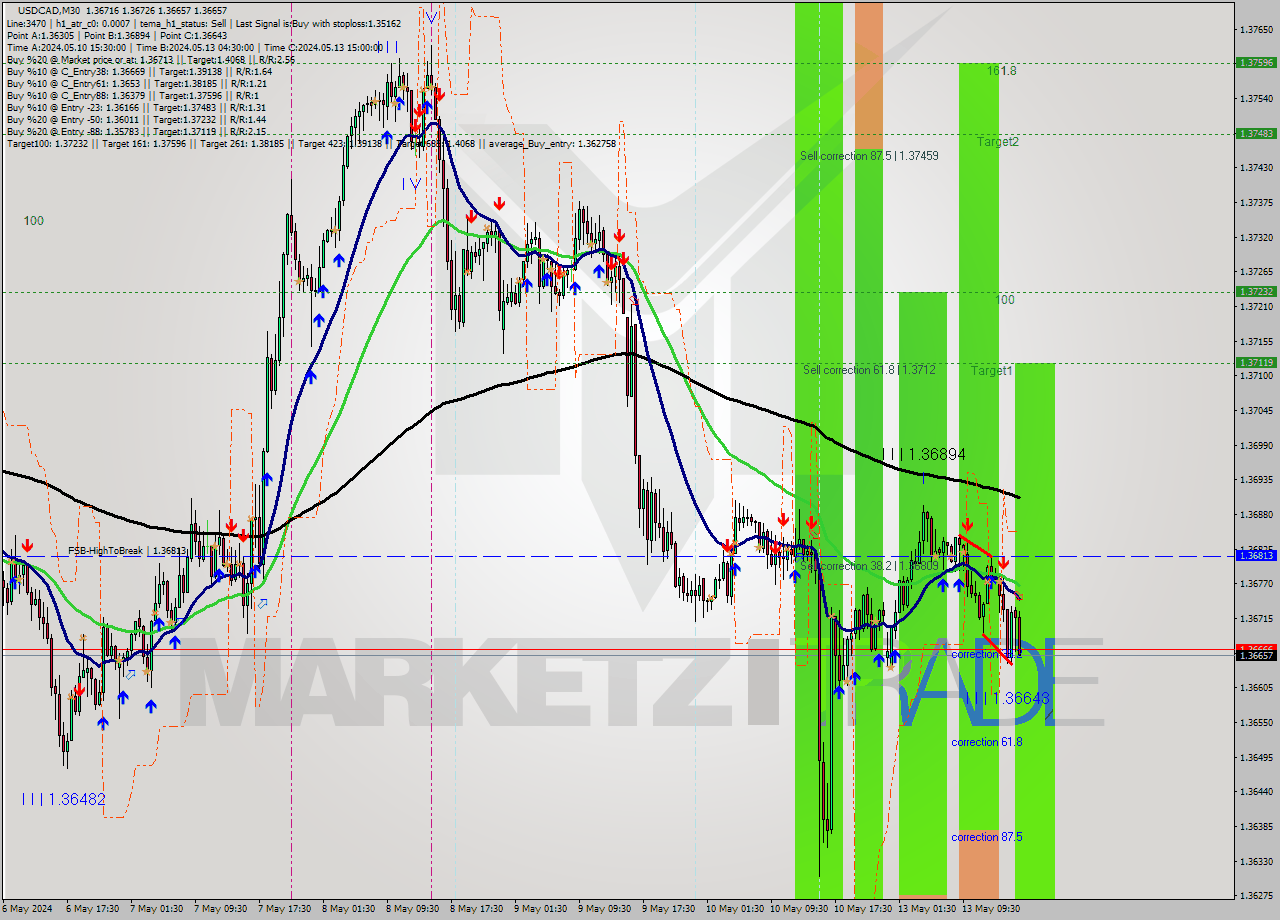Click the 161.8 Fibonacci level label

[x=1001, y=71]
